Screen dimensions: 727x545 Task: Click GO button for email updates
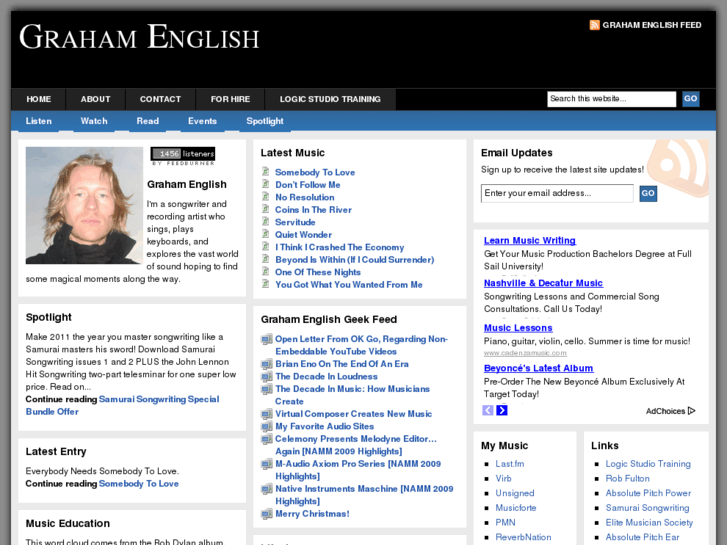(x=648, y=193)
